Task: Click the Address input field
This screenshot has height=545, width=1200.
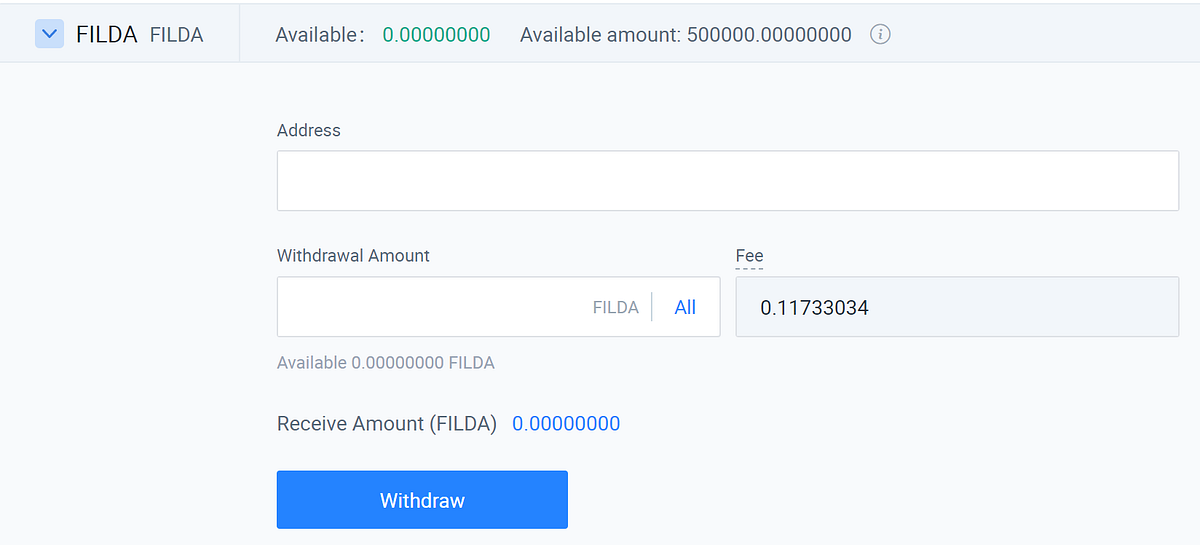Action: coord(727,181)
